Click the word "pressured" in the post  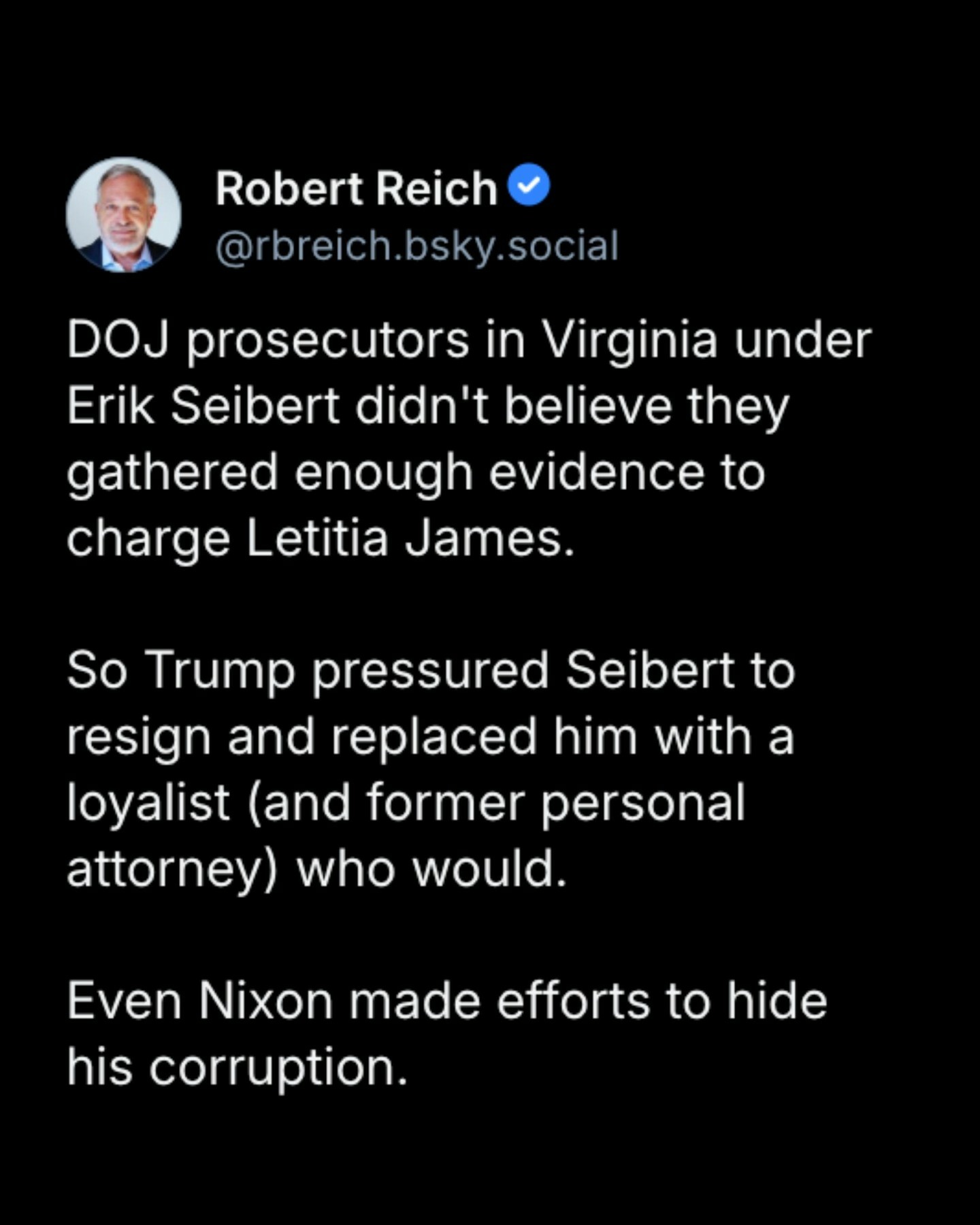tap(430, 670)
